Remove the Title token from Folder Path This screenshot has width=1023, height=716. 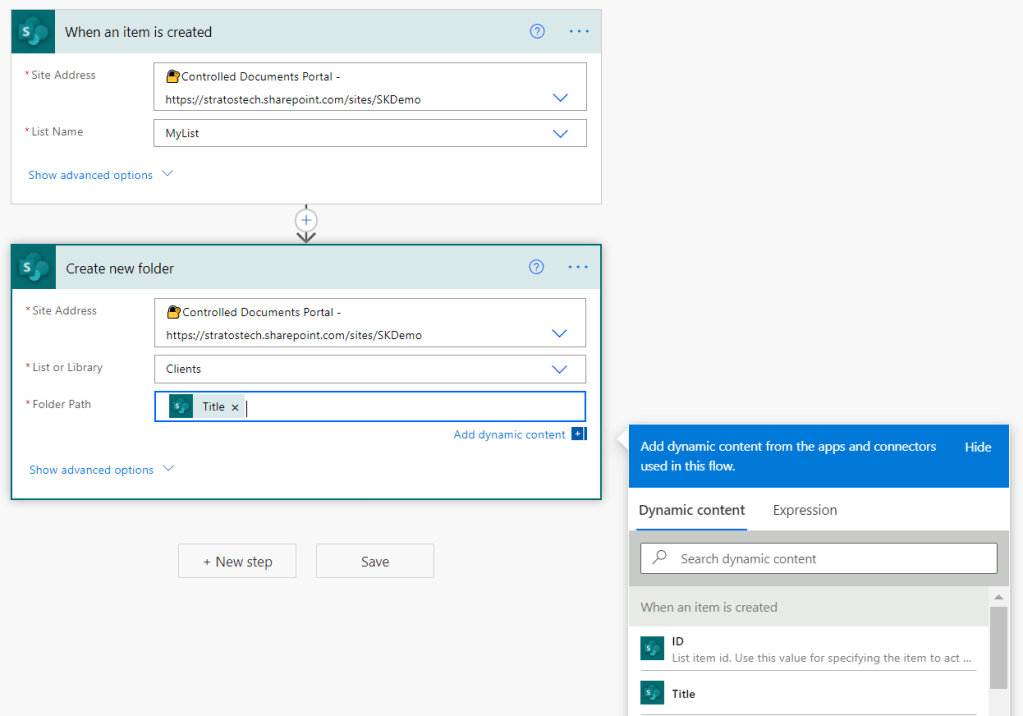[x=235, y=408]
